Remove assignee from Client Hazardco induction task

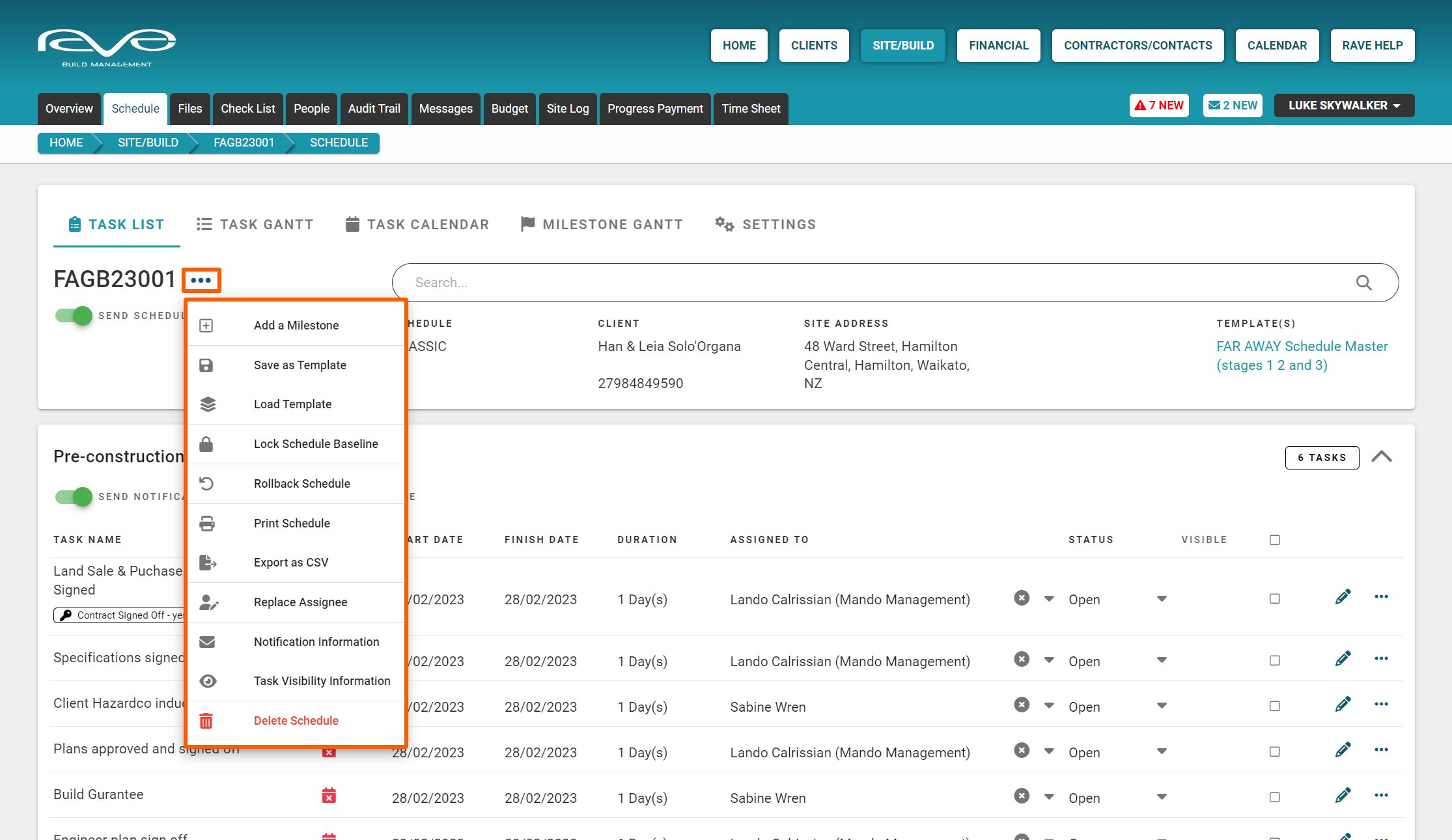(1022, 705)
